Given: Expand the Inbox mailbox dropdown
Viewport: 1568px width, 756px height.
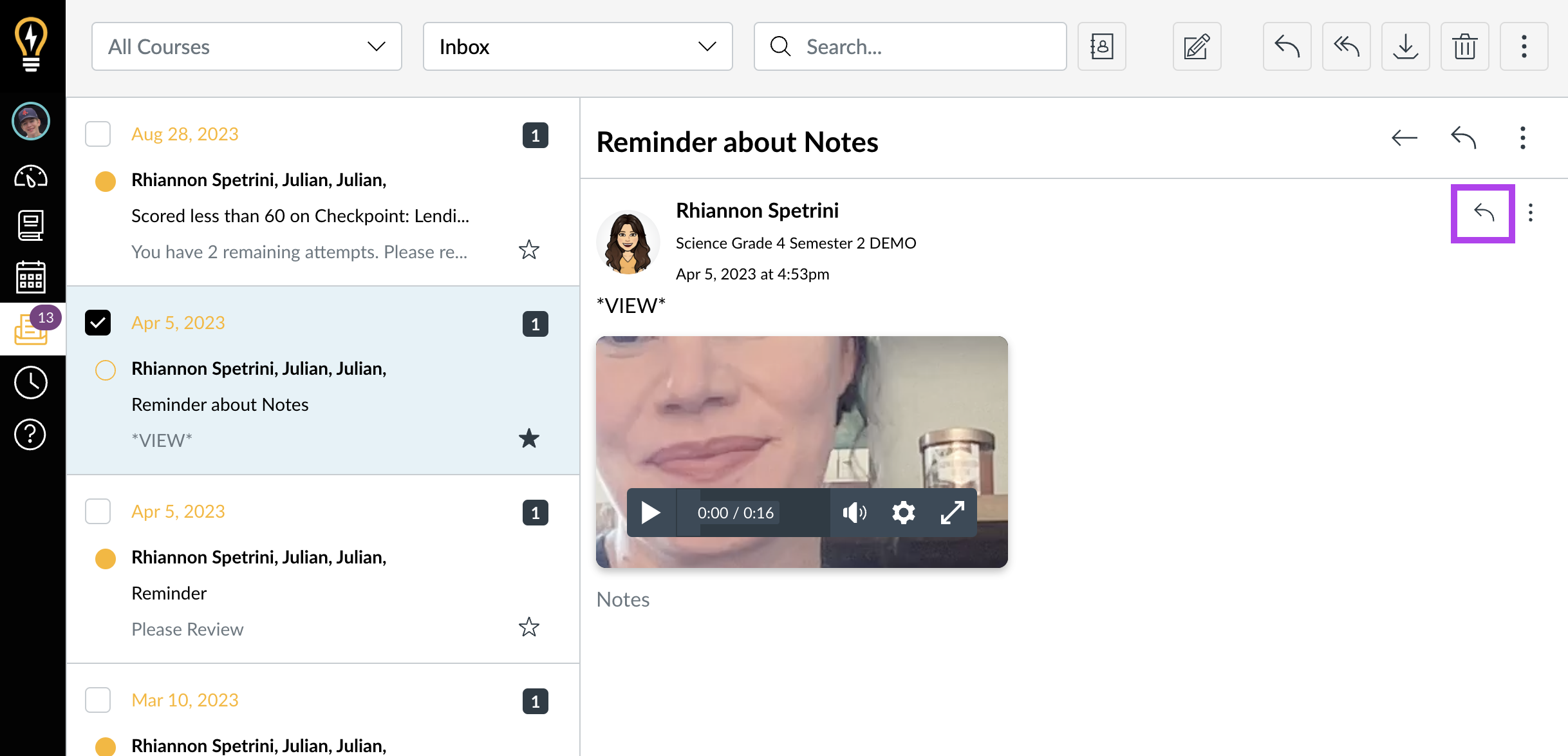Looking at the screenshot, I should [x=577, y=46].
